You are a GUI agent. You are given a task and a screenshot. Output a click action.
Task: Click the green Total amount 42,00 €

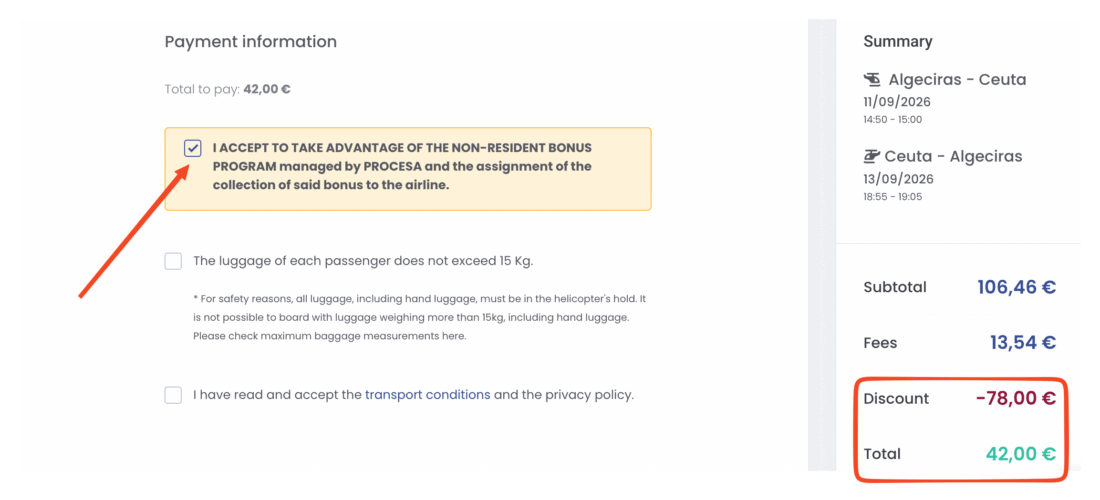click(1021, 454)
